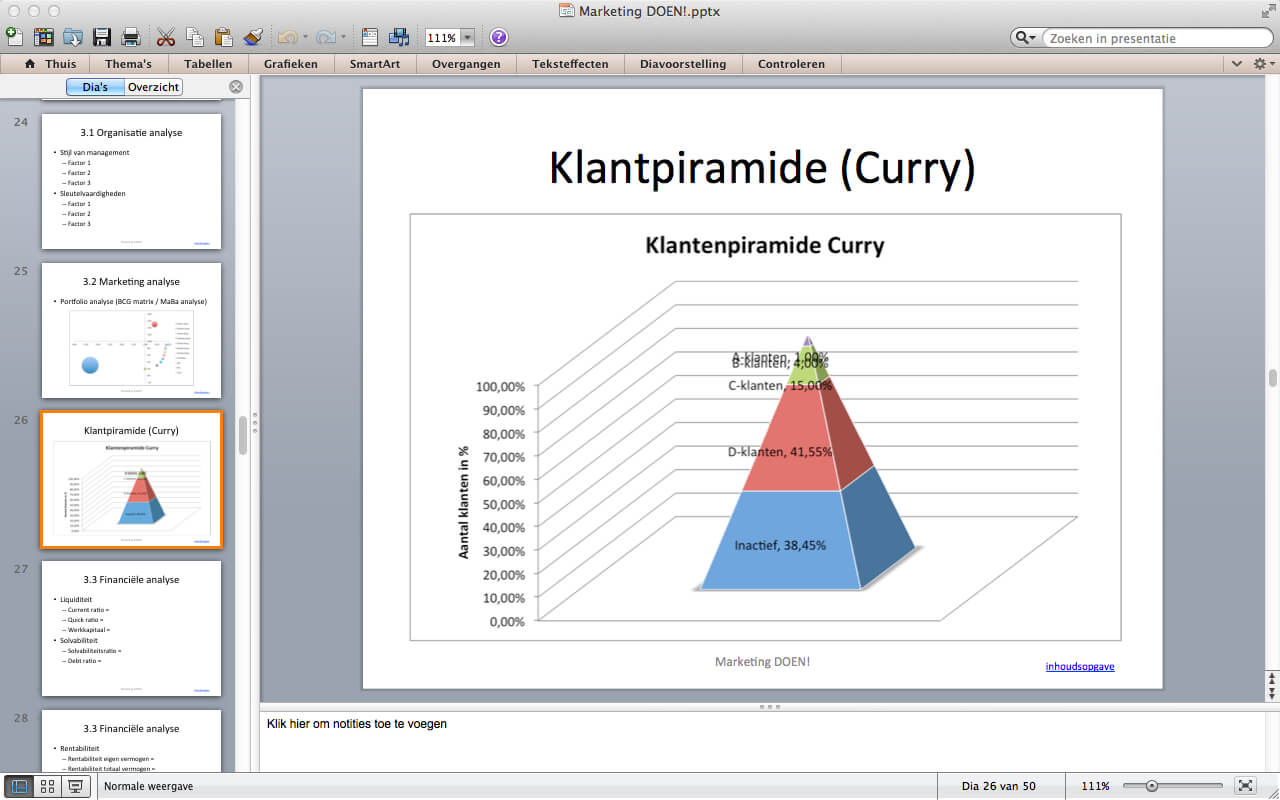
Task: Paste from clipboard
Action: click(224, 37)
